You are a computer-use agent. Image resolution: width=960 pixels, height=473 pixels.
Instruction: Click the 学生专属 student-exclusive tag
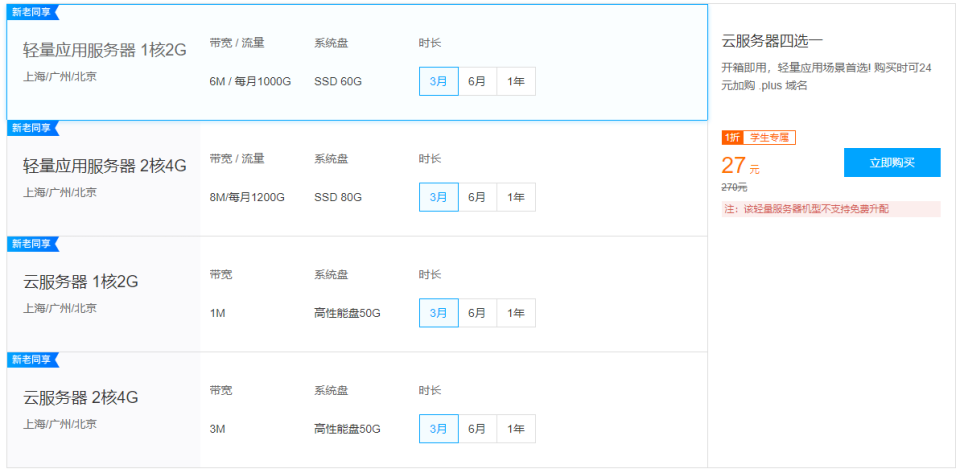coord(769,138)
